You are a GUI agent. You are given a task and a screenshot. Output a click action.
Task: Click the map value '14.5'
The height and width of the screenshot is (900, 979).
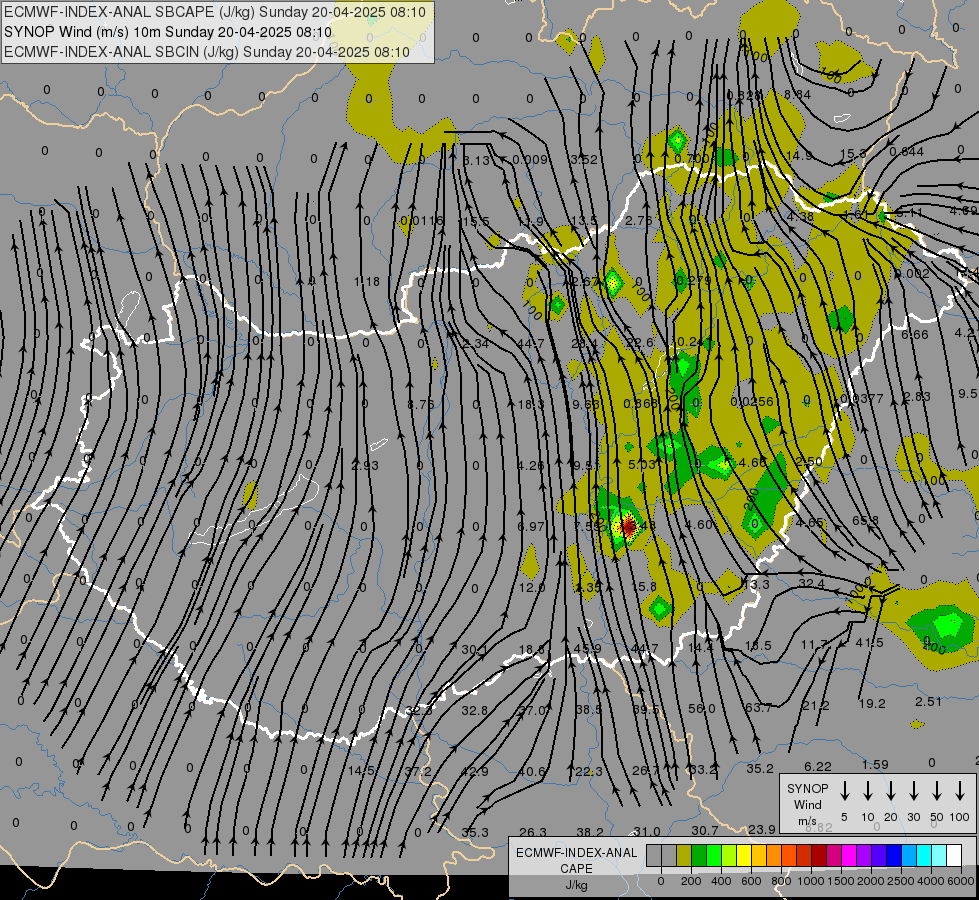coord(361,771)
